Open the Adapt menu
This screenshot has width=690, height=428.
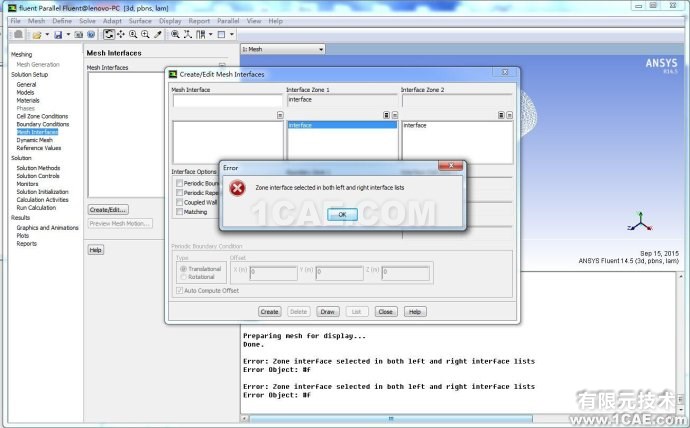point(112,21)
